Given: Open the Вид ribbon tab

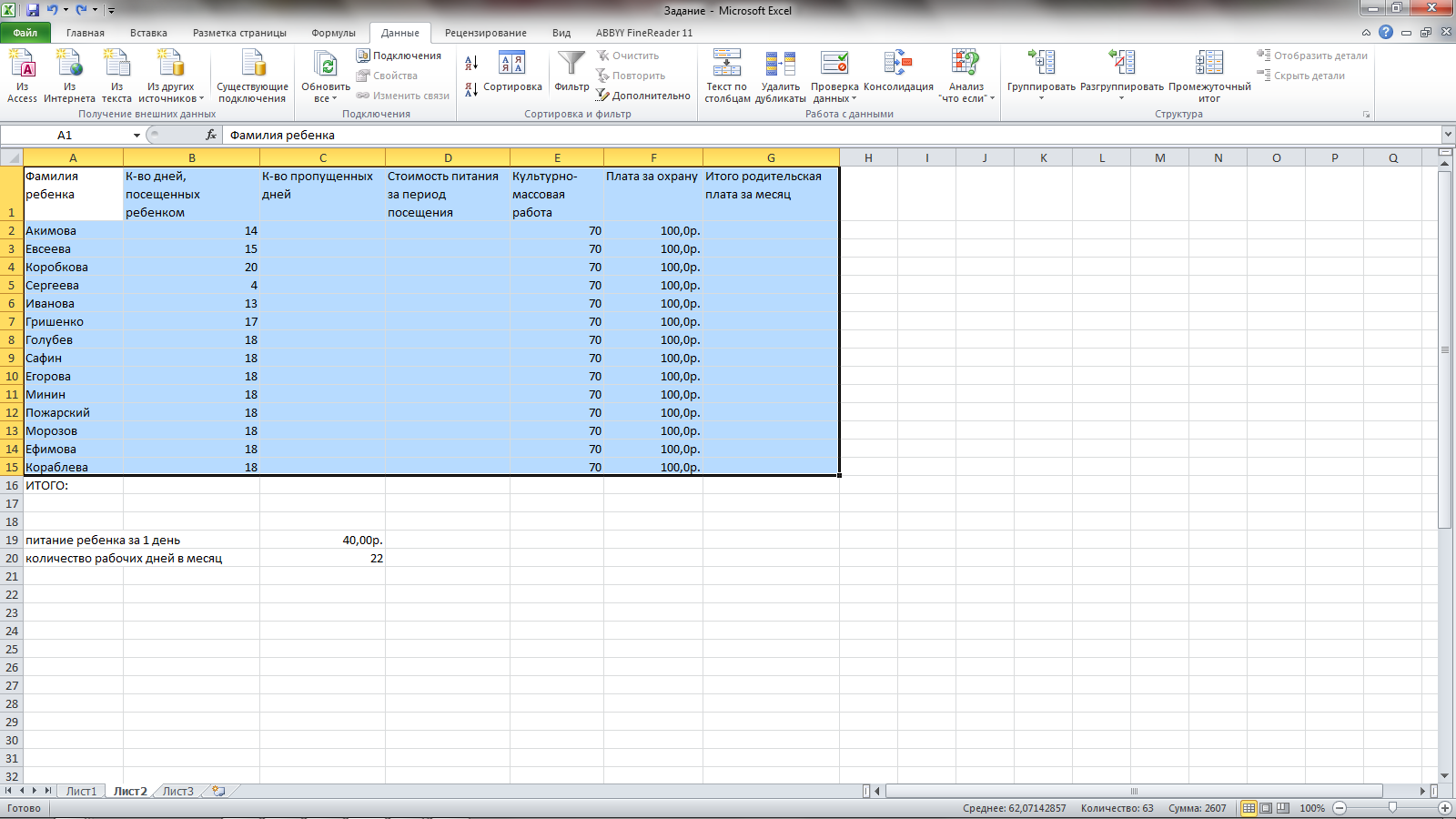Looking at the screenshot, I should tap(561, 33).
